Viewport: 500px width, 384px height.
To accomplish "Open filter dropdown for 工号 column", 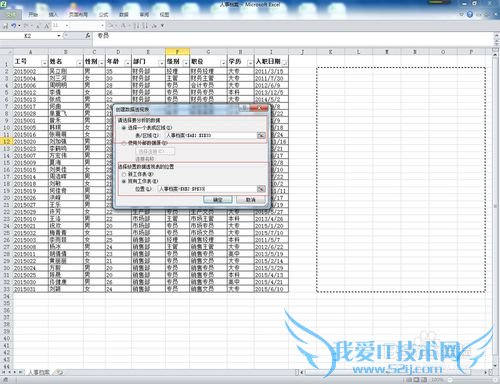I will coord(44,63).
